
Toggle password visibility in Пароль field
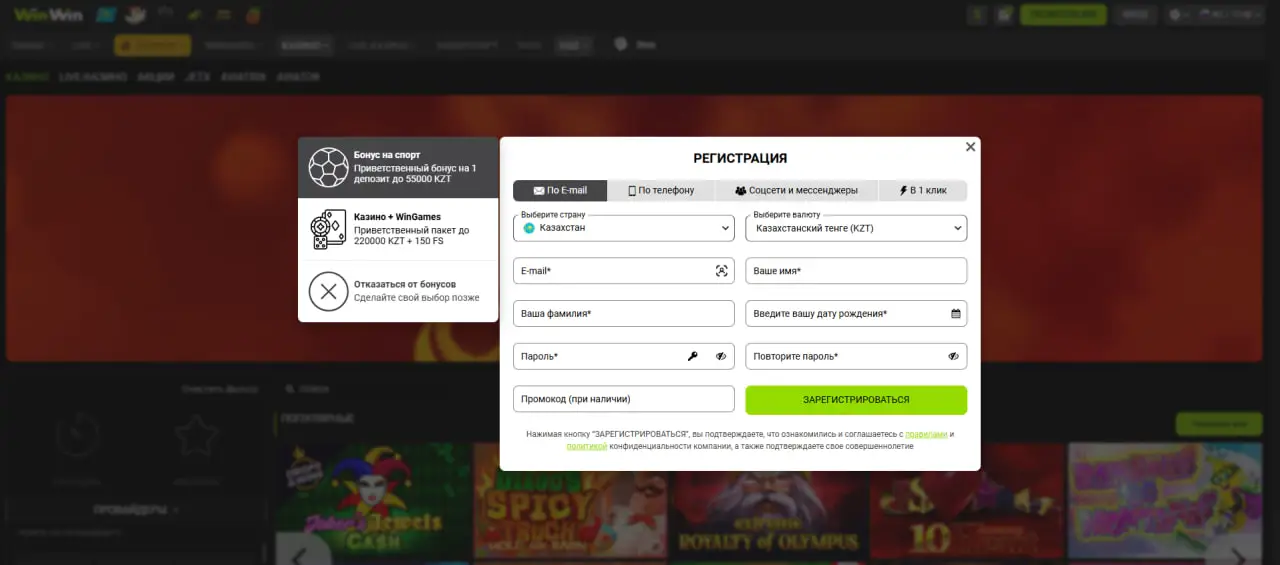point(720,357)
